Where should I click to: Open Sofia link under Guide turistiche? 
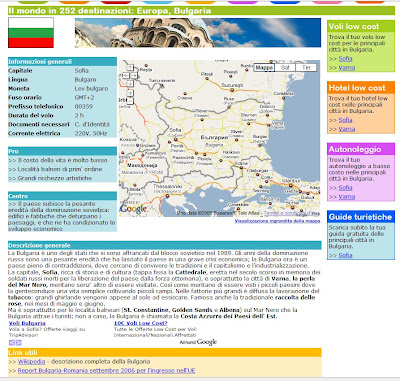[x=345, y=255]
